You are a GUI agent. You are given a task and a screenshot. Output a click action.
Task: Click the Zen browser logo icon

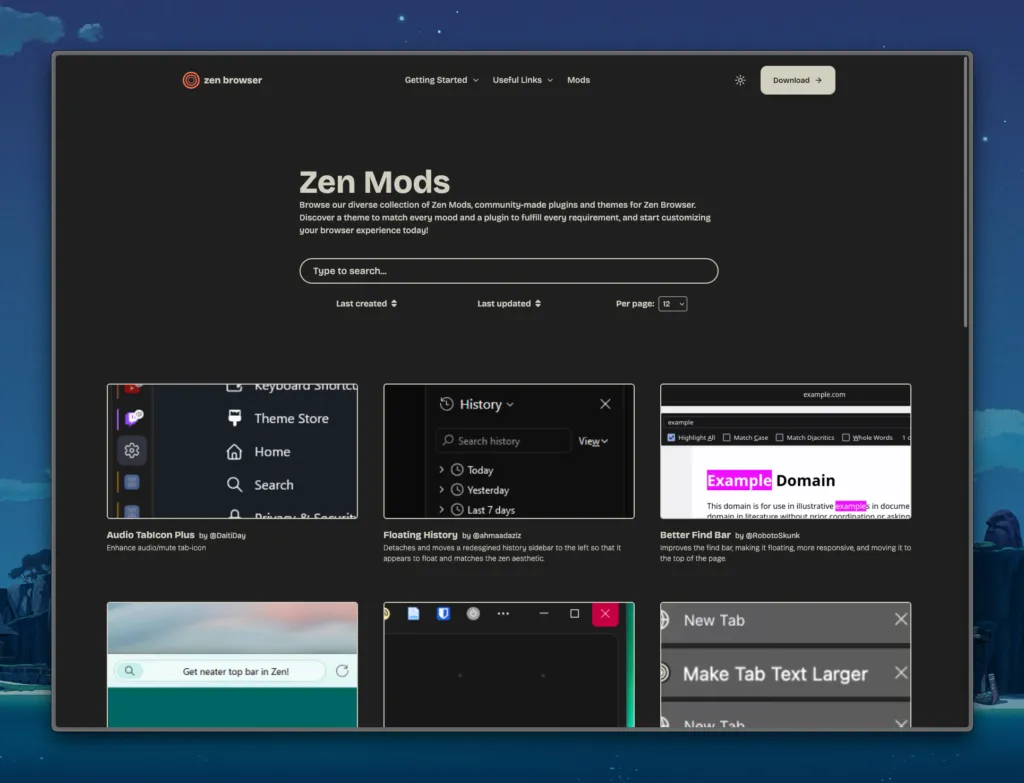[191, 80]
